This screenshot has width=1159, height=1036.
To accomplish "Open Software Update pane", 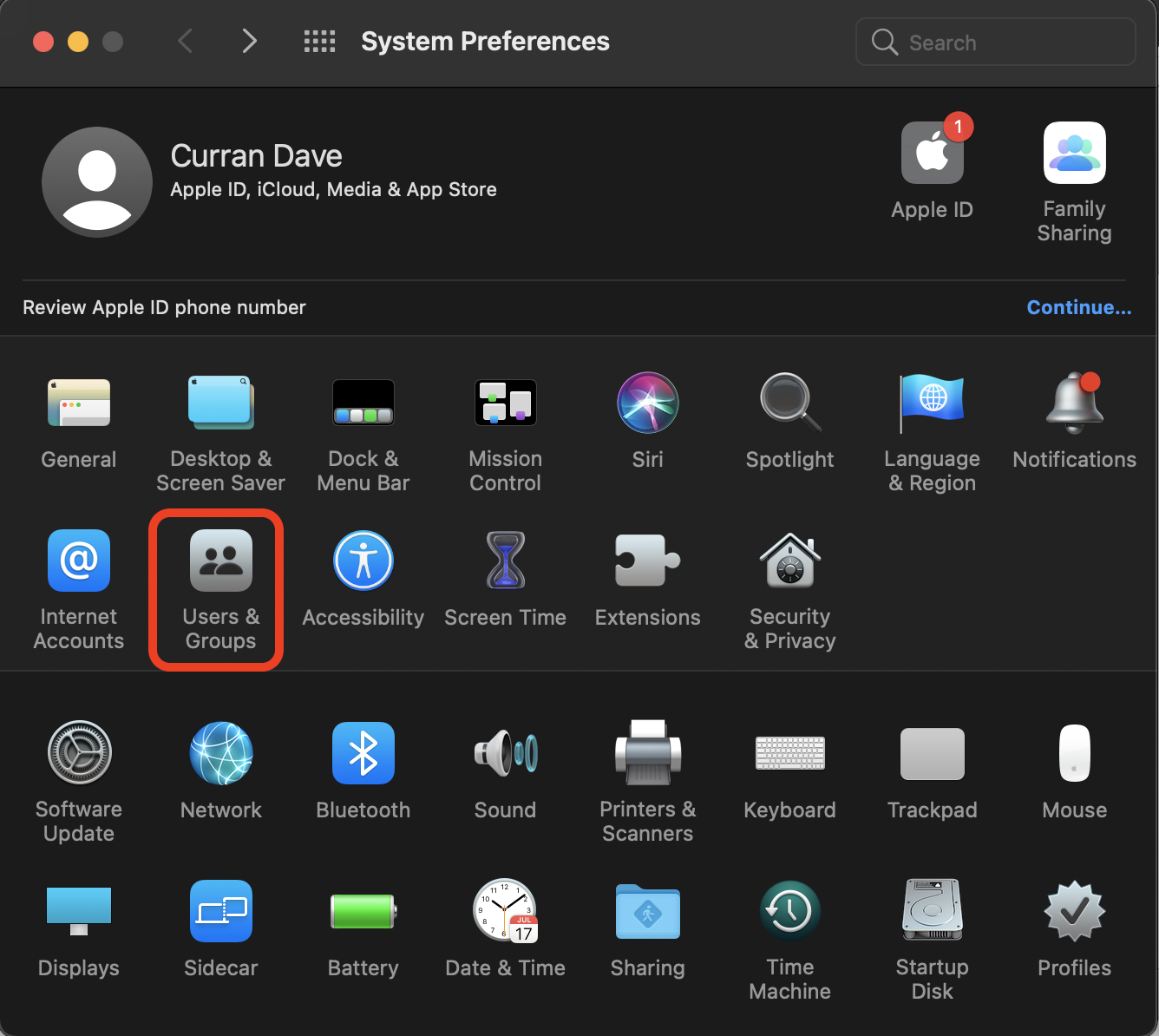I will click(79, 753).
